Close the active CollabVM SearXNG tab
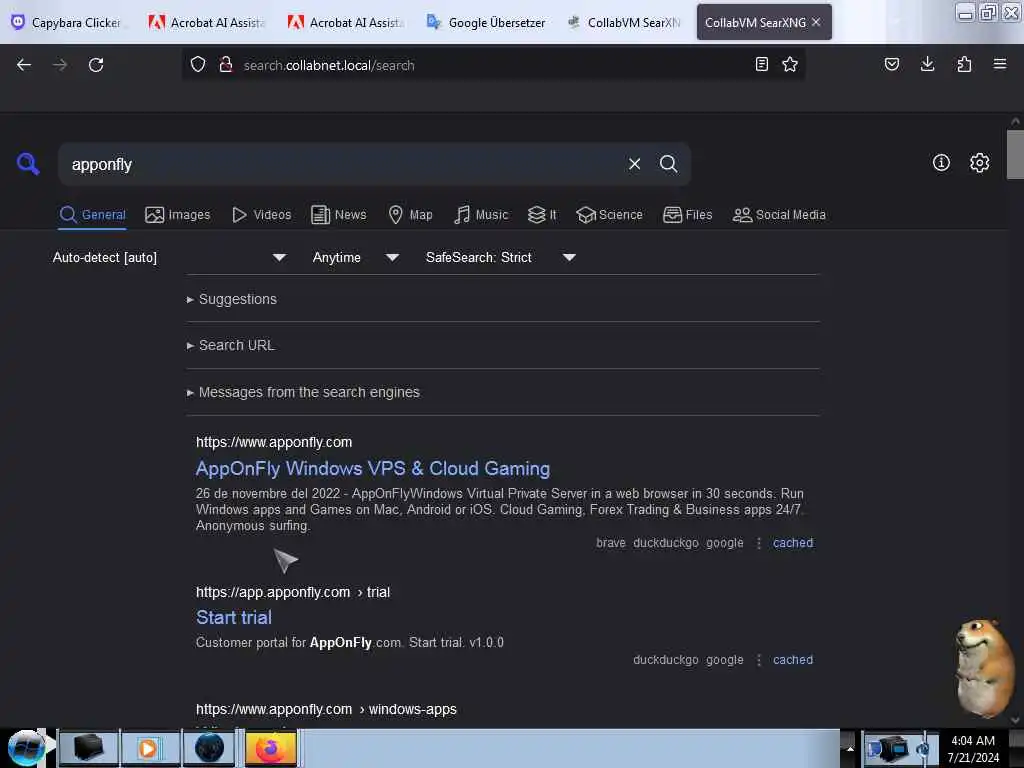The height and width of the screenshot is (768, 1024). point(816,22)
